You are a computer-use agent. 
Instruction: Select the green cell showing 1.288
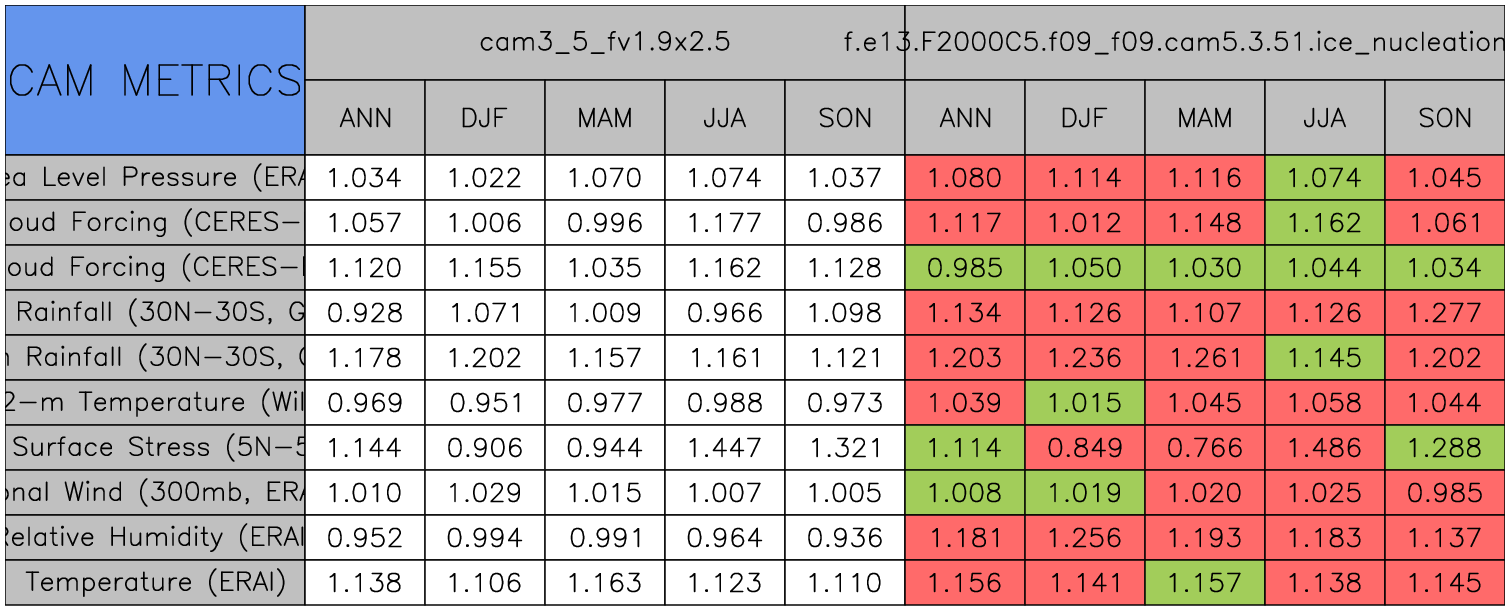(x=1445, y=448)
